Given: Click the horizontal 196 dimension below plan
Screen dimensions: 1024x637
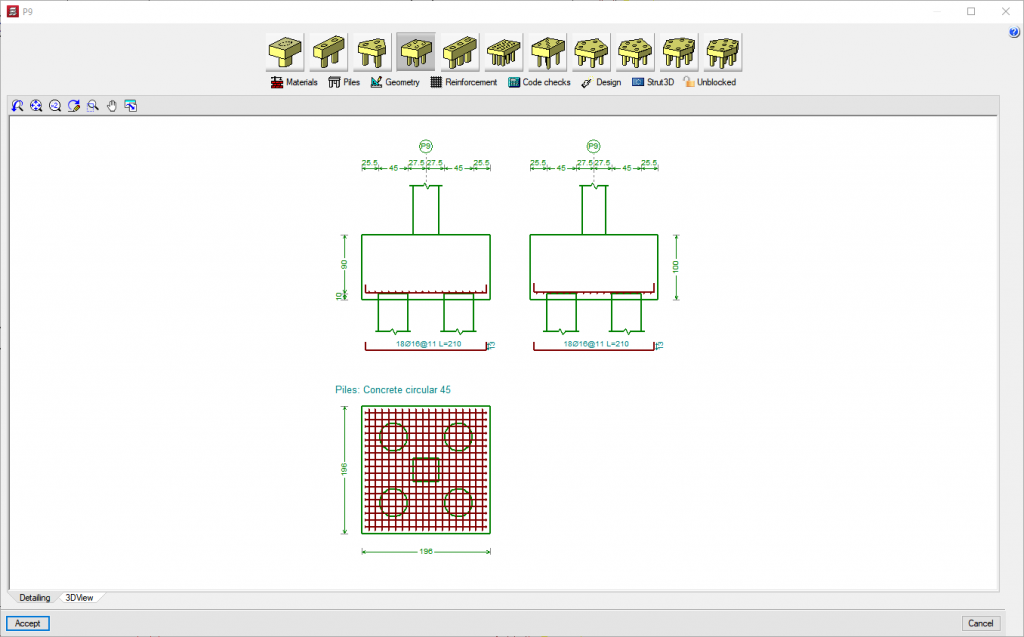Looking at the screenshot, I should point(426,551).
